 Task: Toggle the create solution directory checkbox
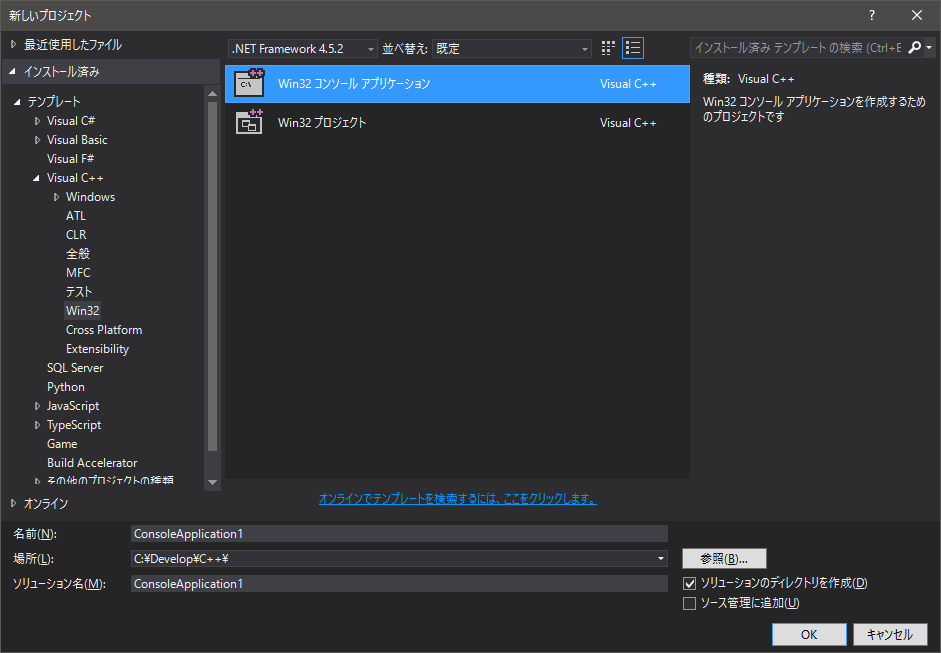690,583
